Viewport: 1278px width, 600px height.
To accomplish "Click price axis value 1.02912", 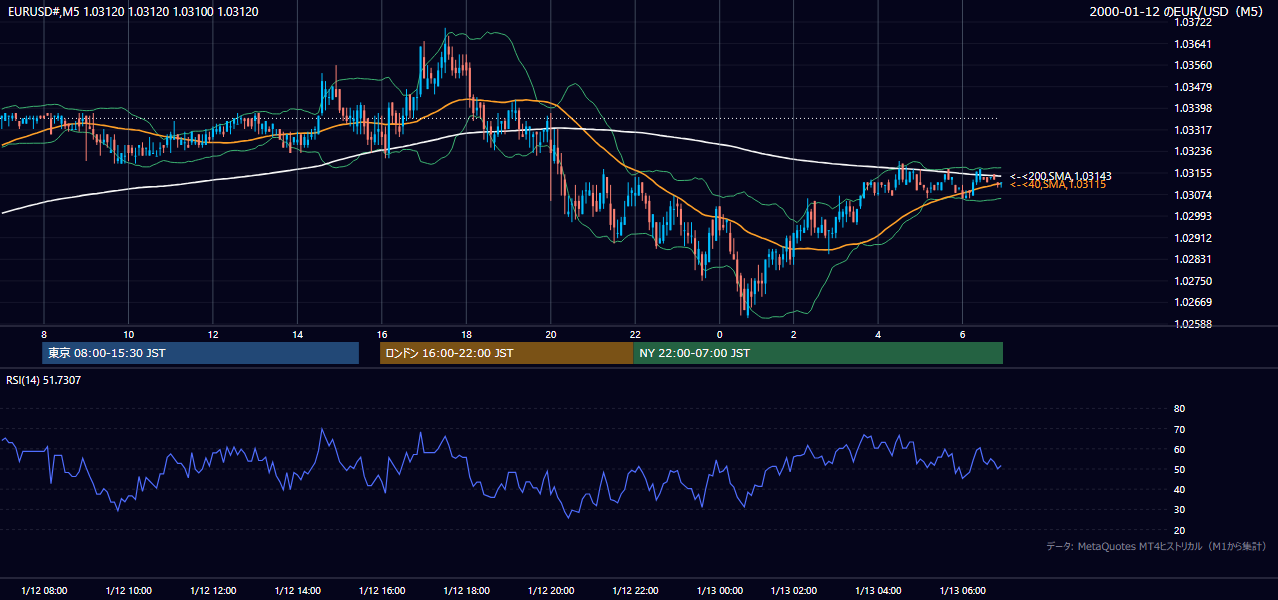I will click(1193, 238).
